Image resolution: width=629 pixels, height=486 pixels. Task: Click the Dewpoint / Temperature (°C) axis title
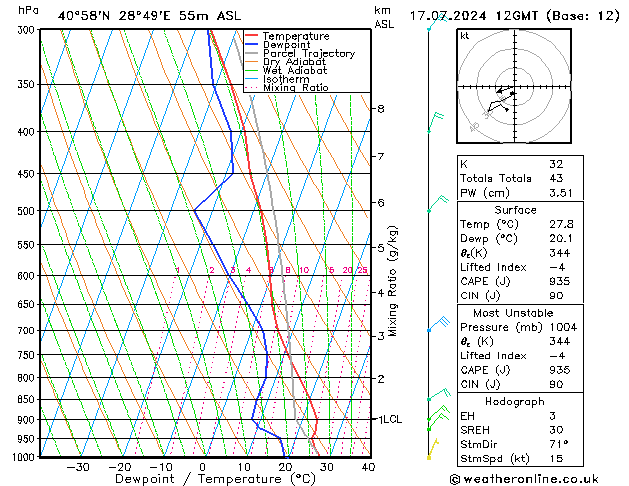pyautogui.click(x=215, y=479)
